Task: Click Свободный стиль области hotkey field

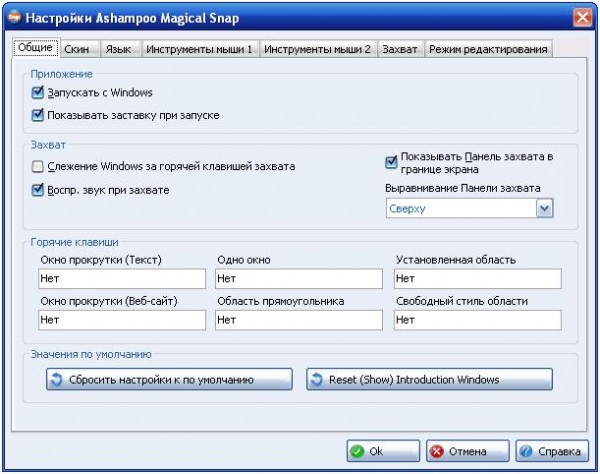Action: point(478,320)
